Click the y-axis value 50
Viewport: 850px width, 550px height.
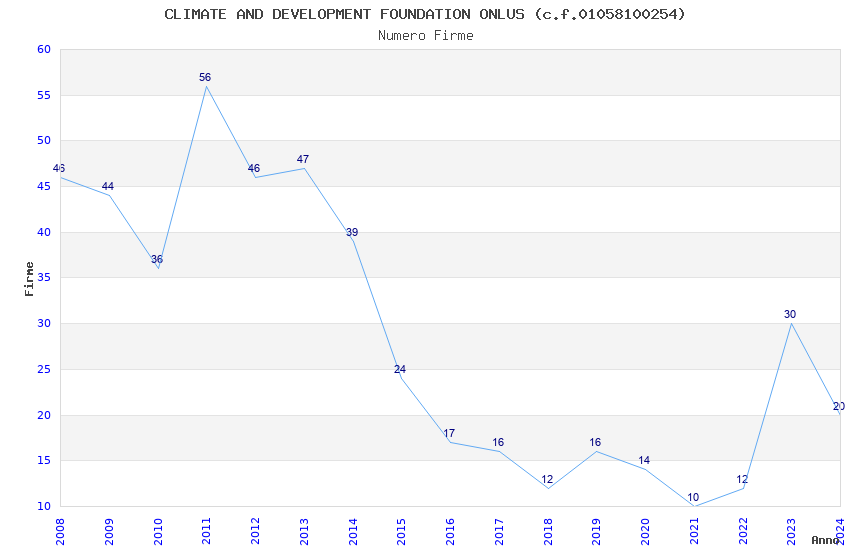point(44,140)
